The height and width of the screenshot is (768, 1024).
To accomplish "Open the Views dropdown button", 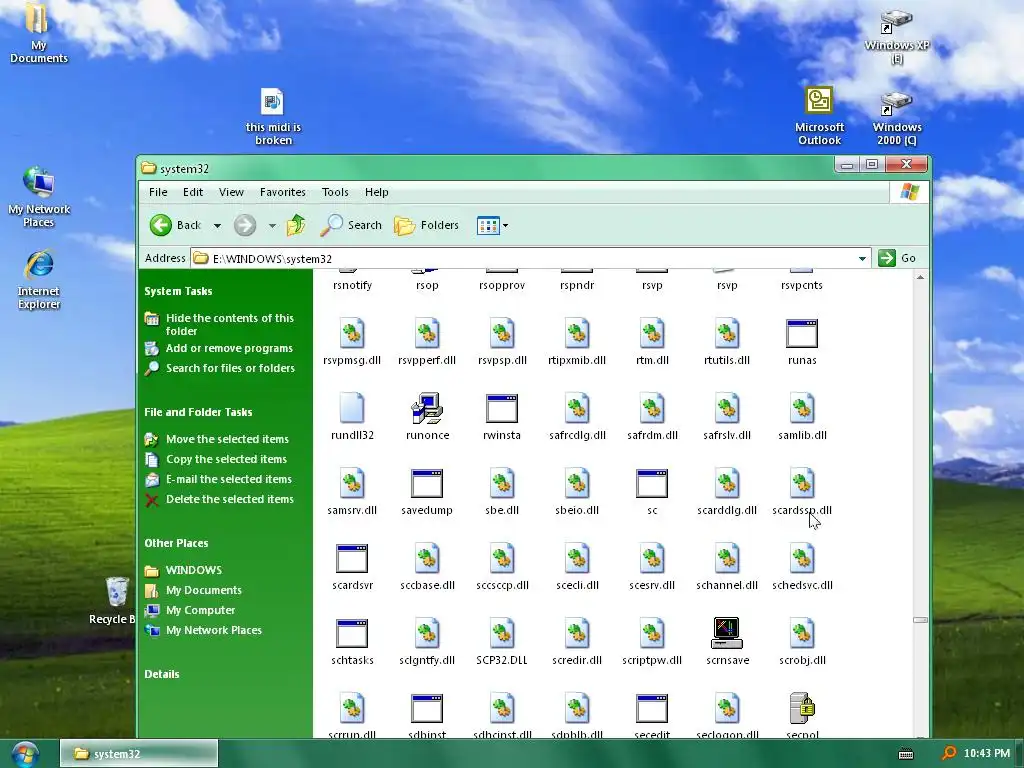I will [x=492, y=225].
